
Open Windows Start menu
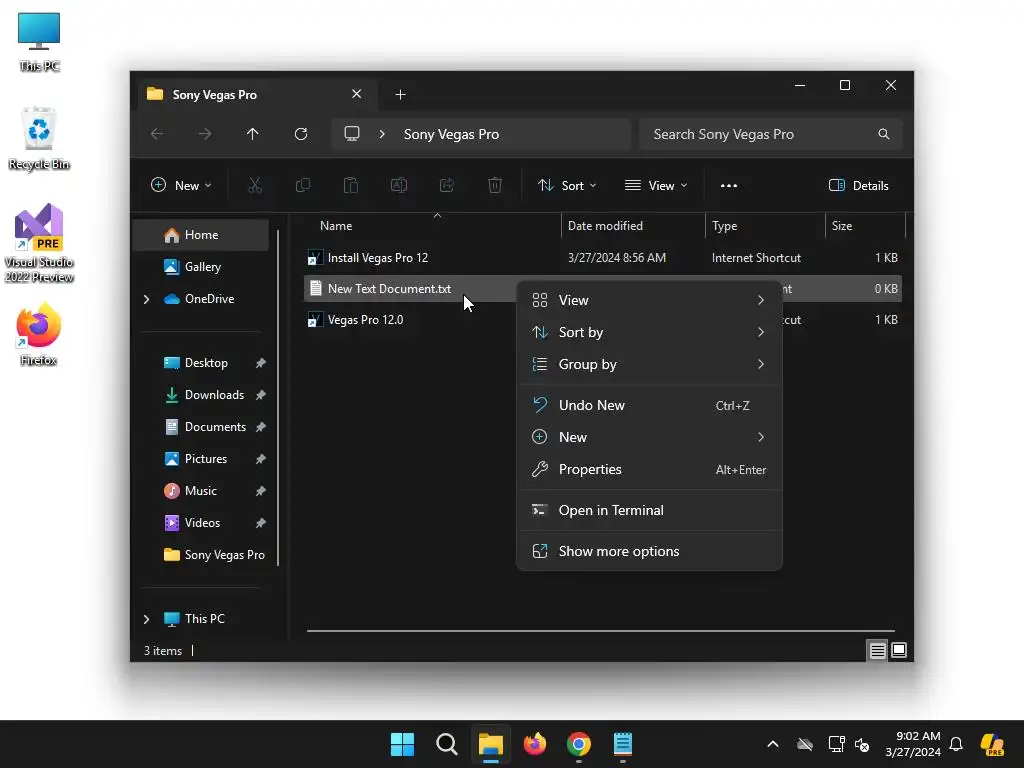tap(402, 744)
